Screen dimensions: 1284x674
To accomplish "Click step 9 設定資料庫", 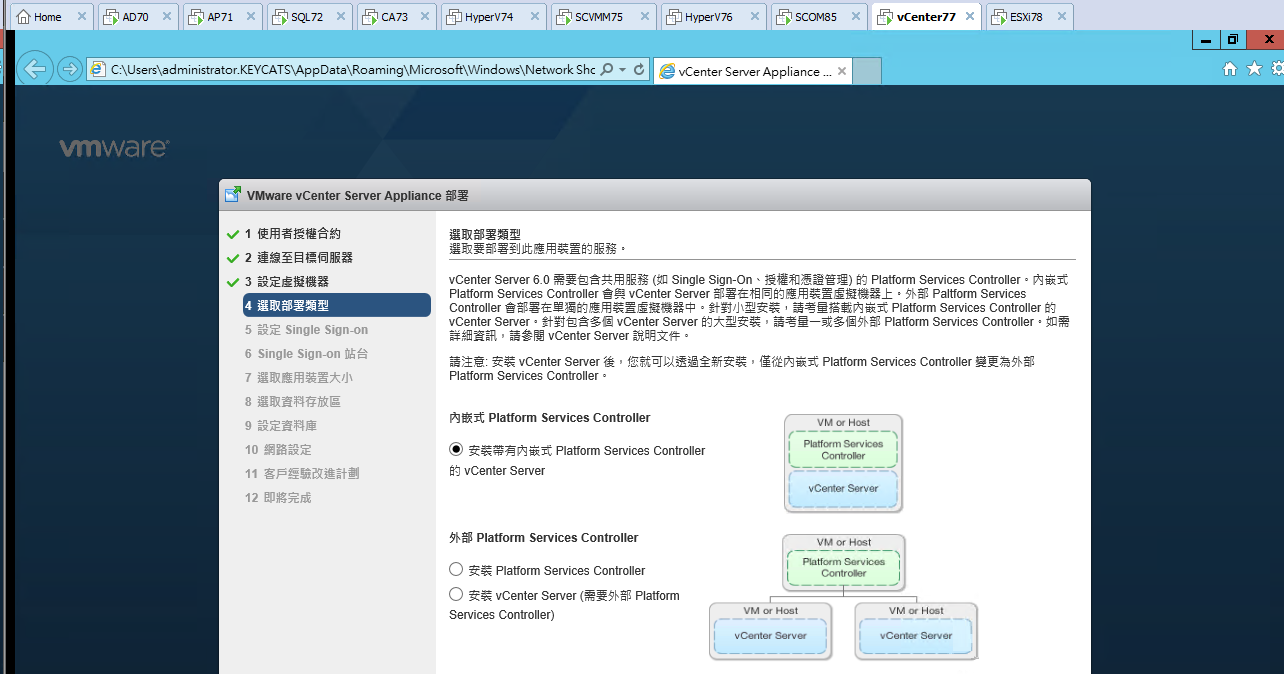I will [x=280, y=426].
